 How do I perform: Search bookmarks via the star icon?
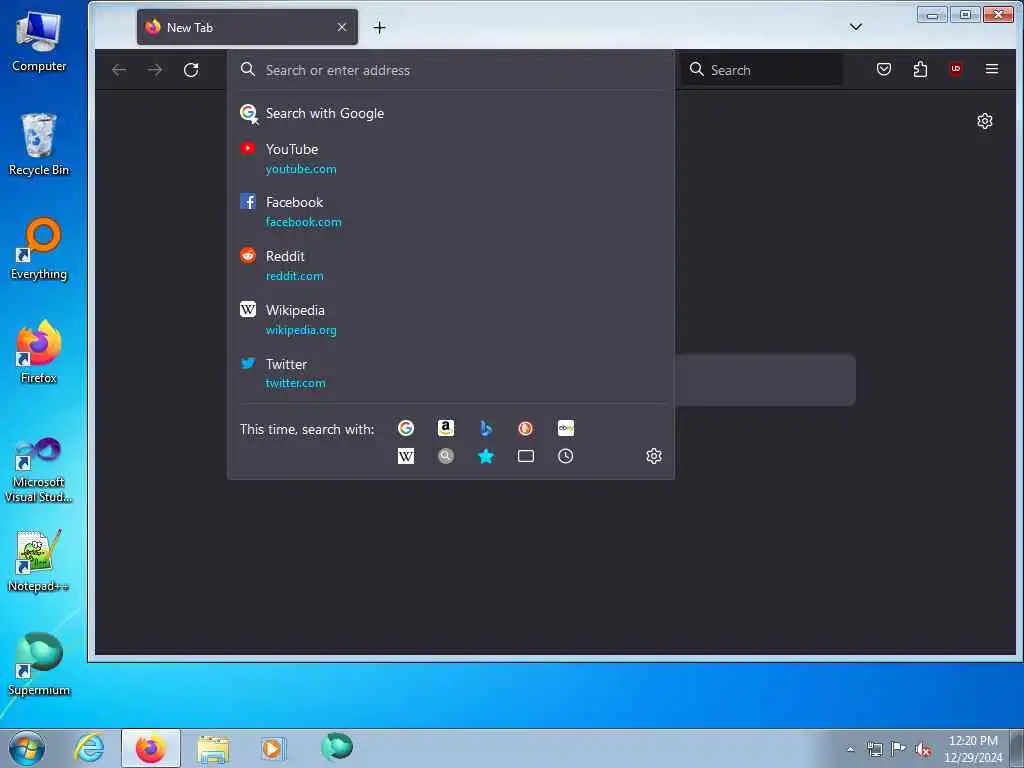click(x=486, y=456)
